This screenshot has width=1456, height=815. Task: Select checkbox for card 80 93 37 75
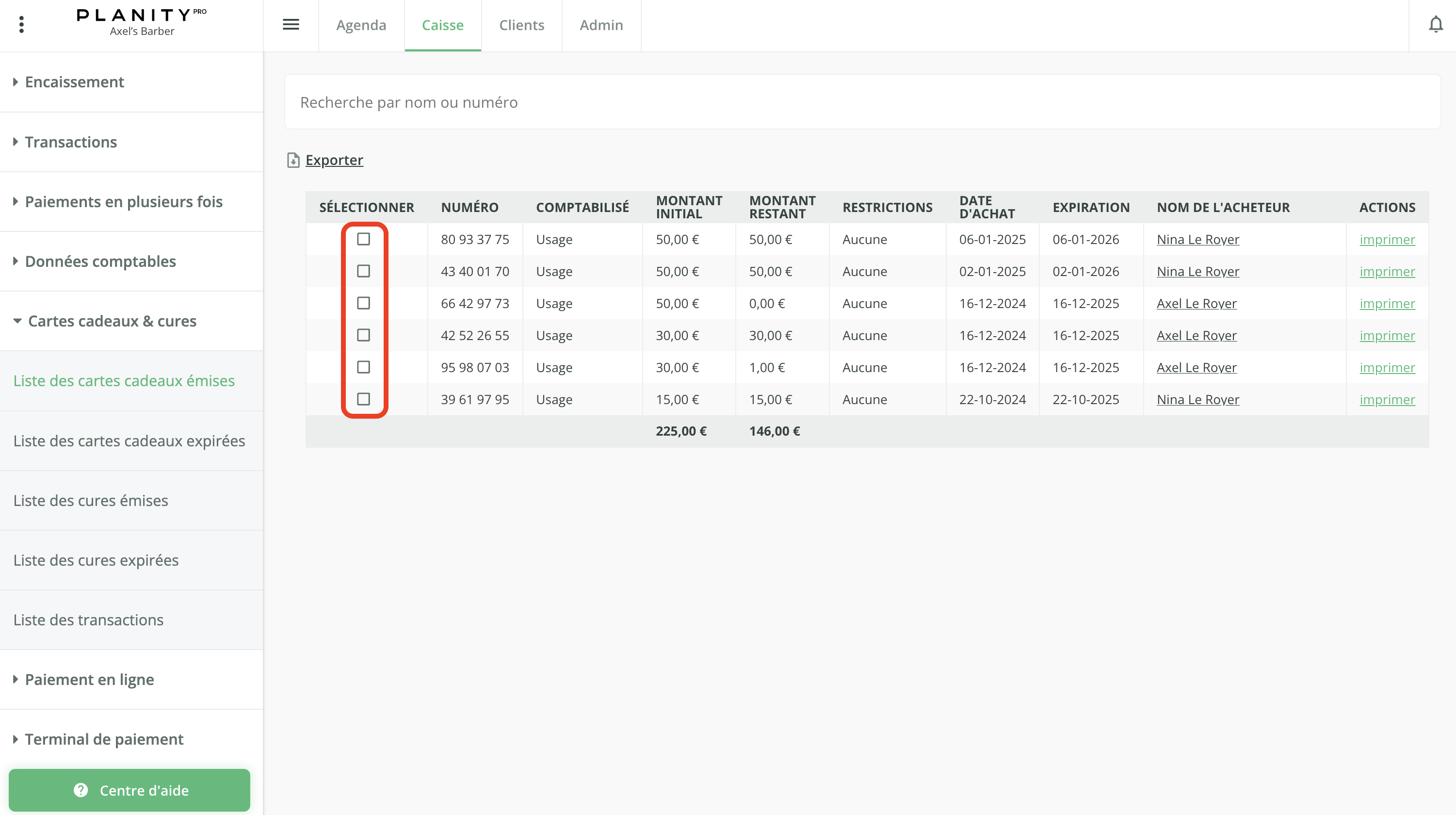pos(363,239)
